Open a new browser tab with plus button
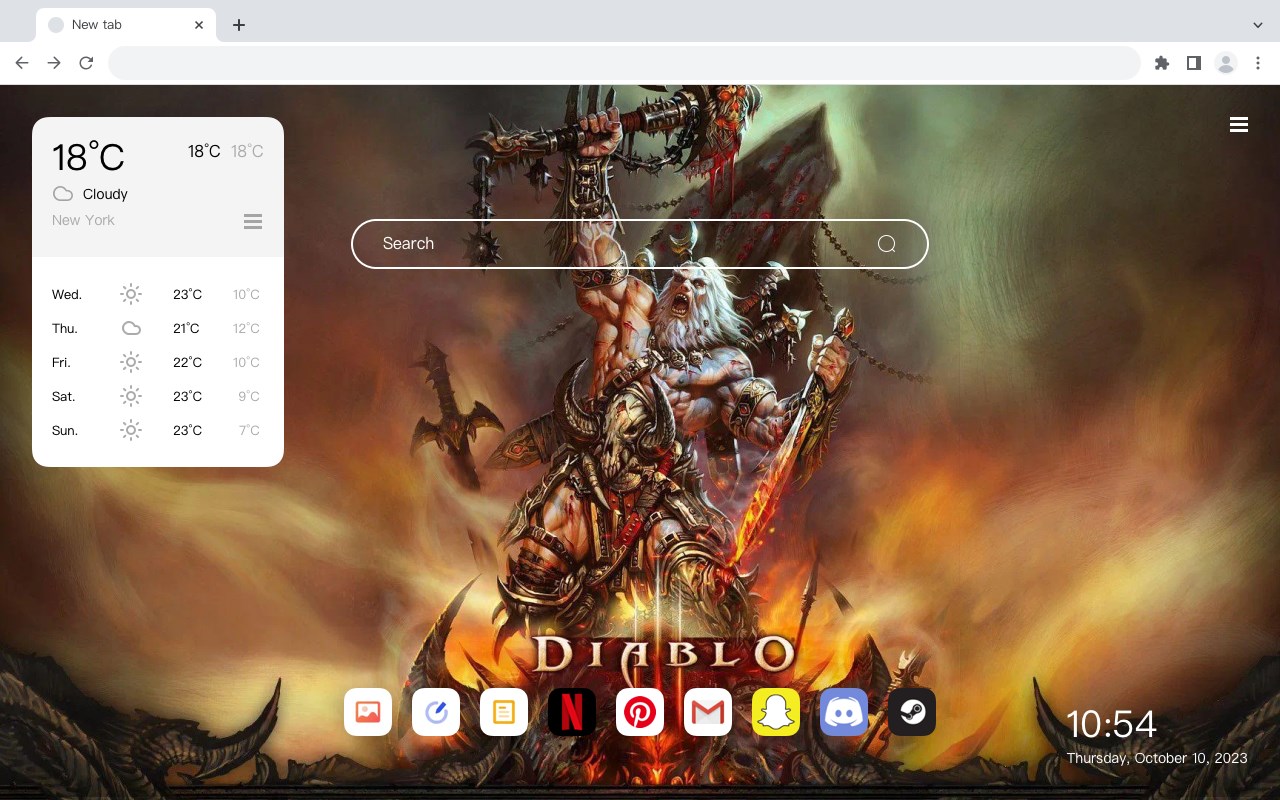This screenshot has height=800, width=1280. (238, 25)
